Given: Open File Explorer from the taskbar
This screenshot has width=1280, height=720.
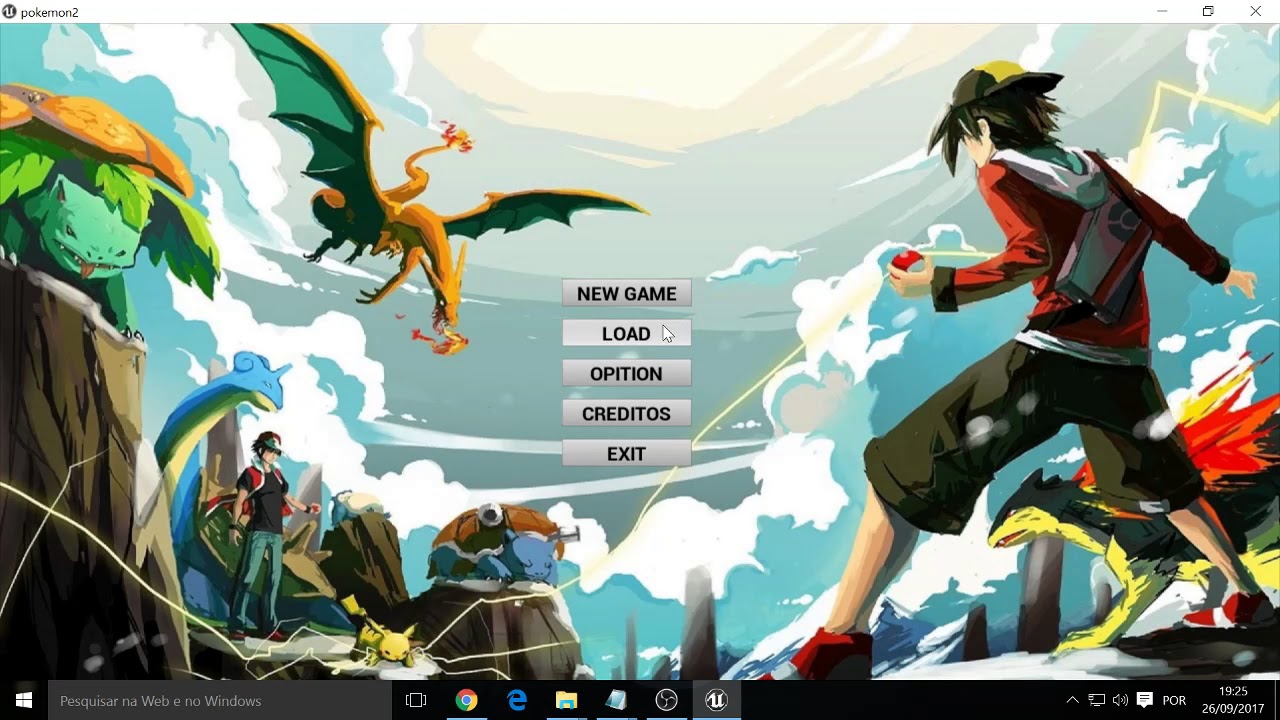Looking at the screenshot, I should pyautogui.click(x=566, y=700).
